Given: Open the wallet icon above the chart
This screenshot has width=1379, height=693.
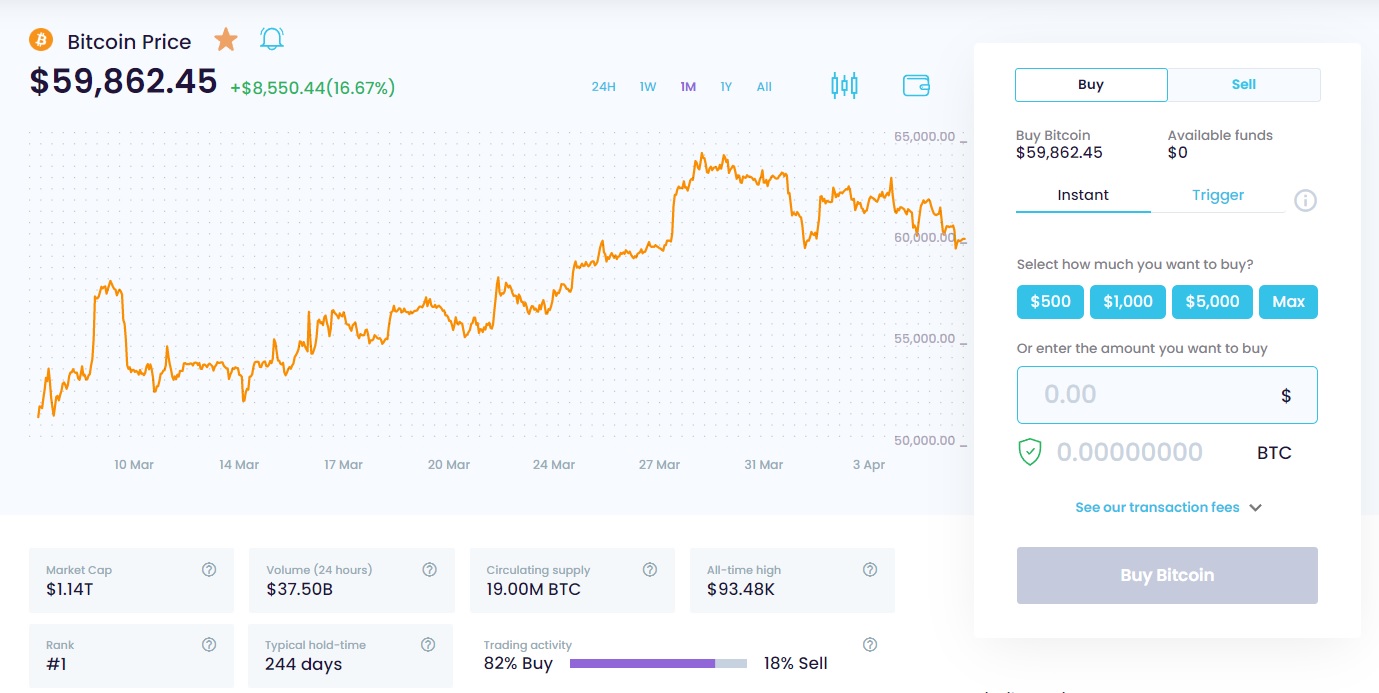Looking at the screenshot, I should [x=917, y=85].
